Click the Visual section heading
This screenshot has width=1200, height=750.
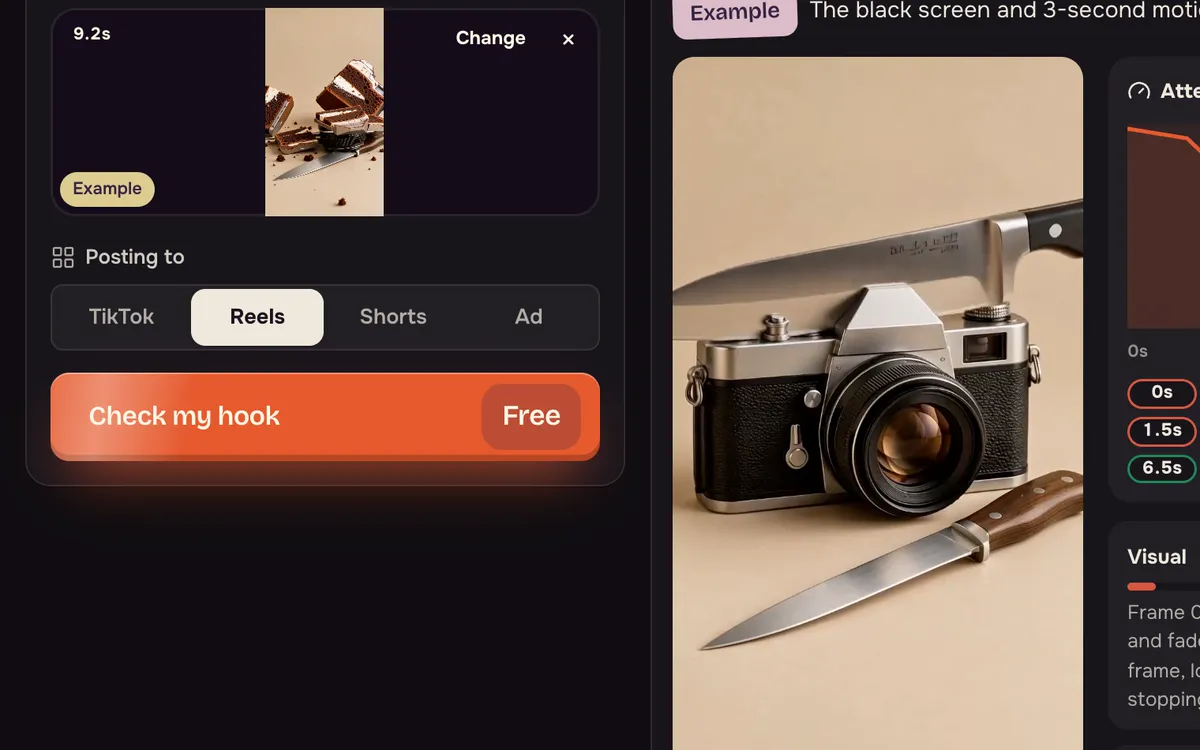(1157, 557)
